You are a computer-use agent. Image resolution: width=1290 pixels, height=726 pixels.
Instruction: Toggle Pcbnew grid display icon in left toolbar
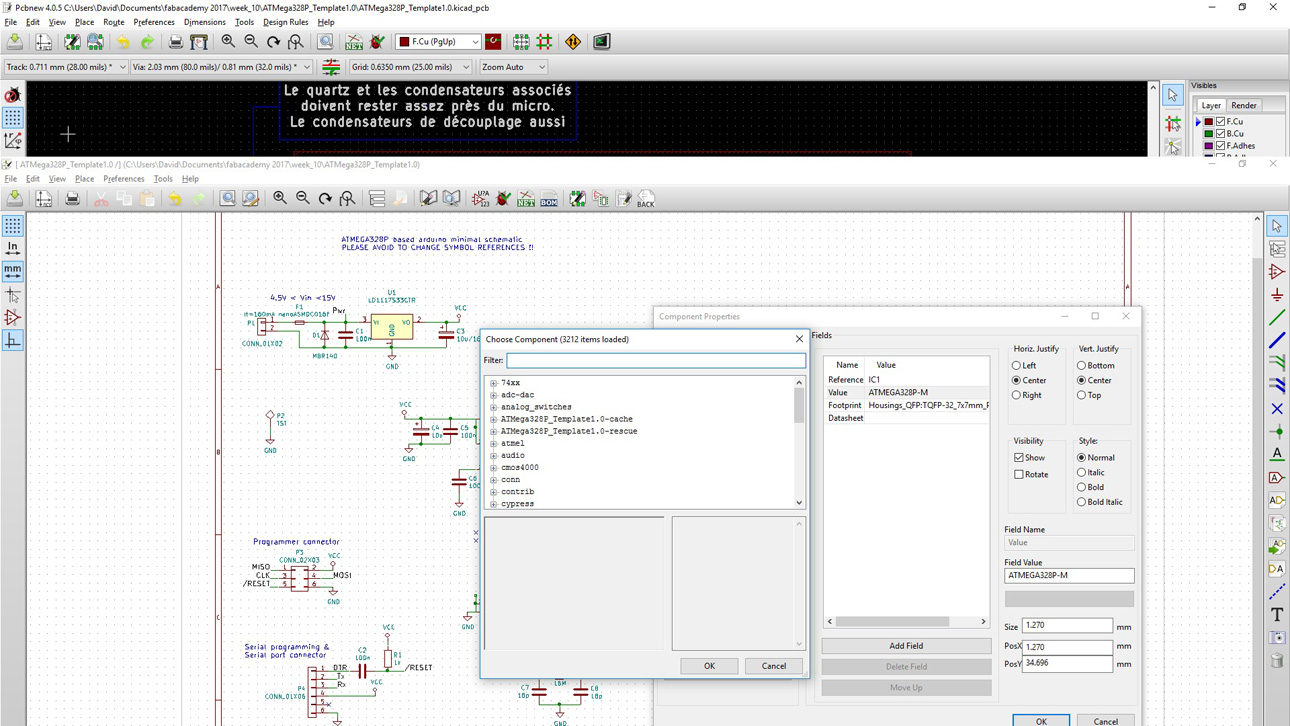coord(13,117)
